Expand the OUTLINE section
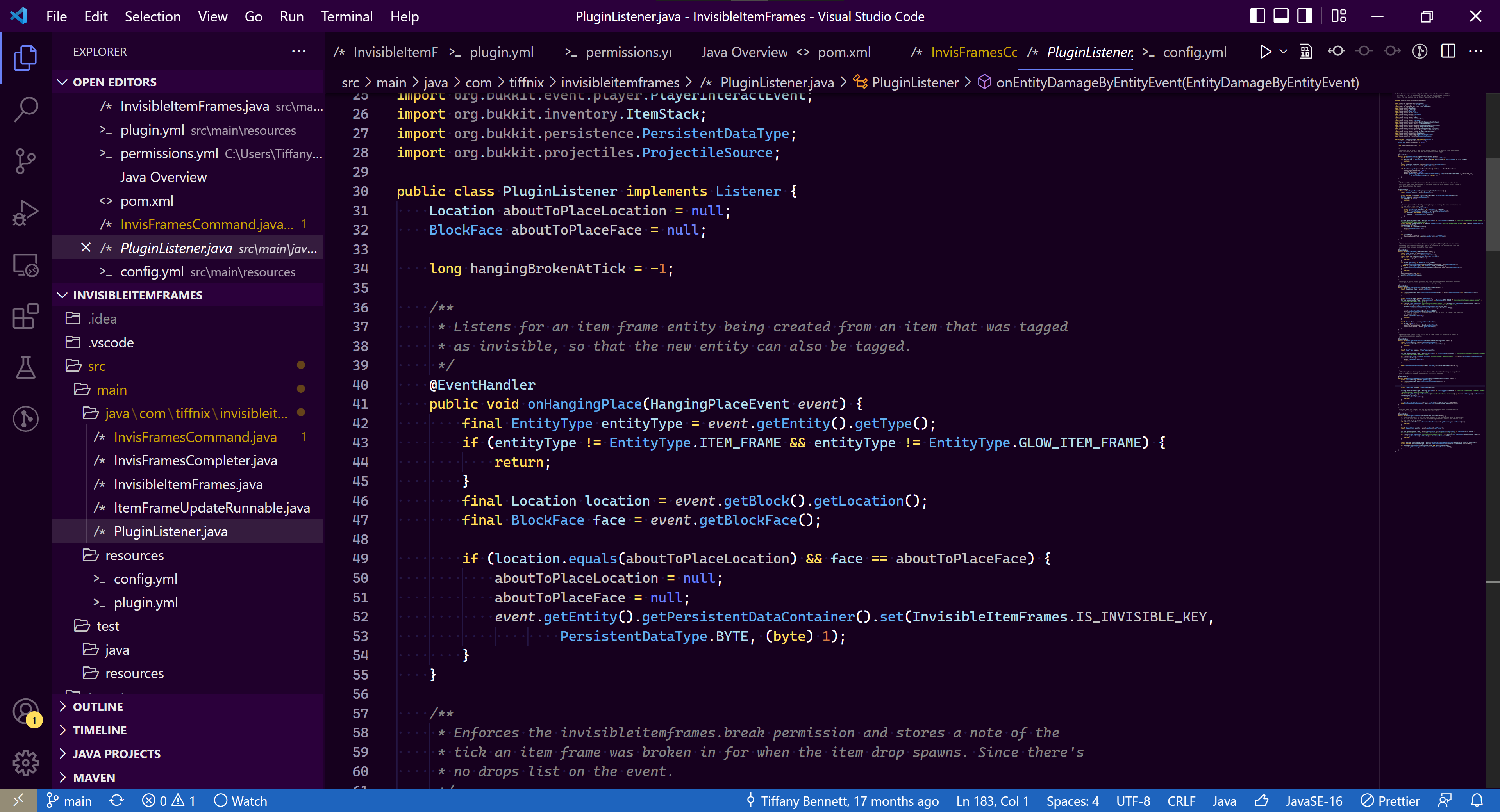Screen dimensions: 1500x812 click(97, 706)
